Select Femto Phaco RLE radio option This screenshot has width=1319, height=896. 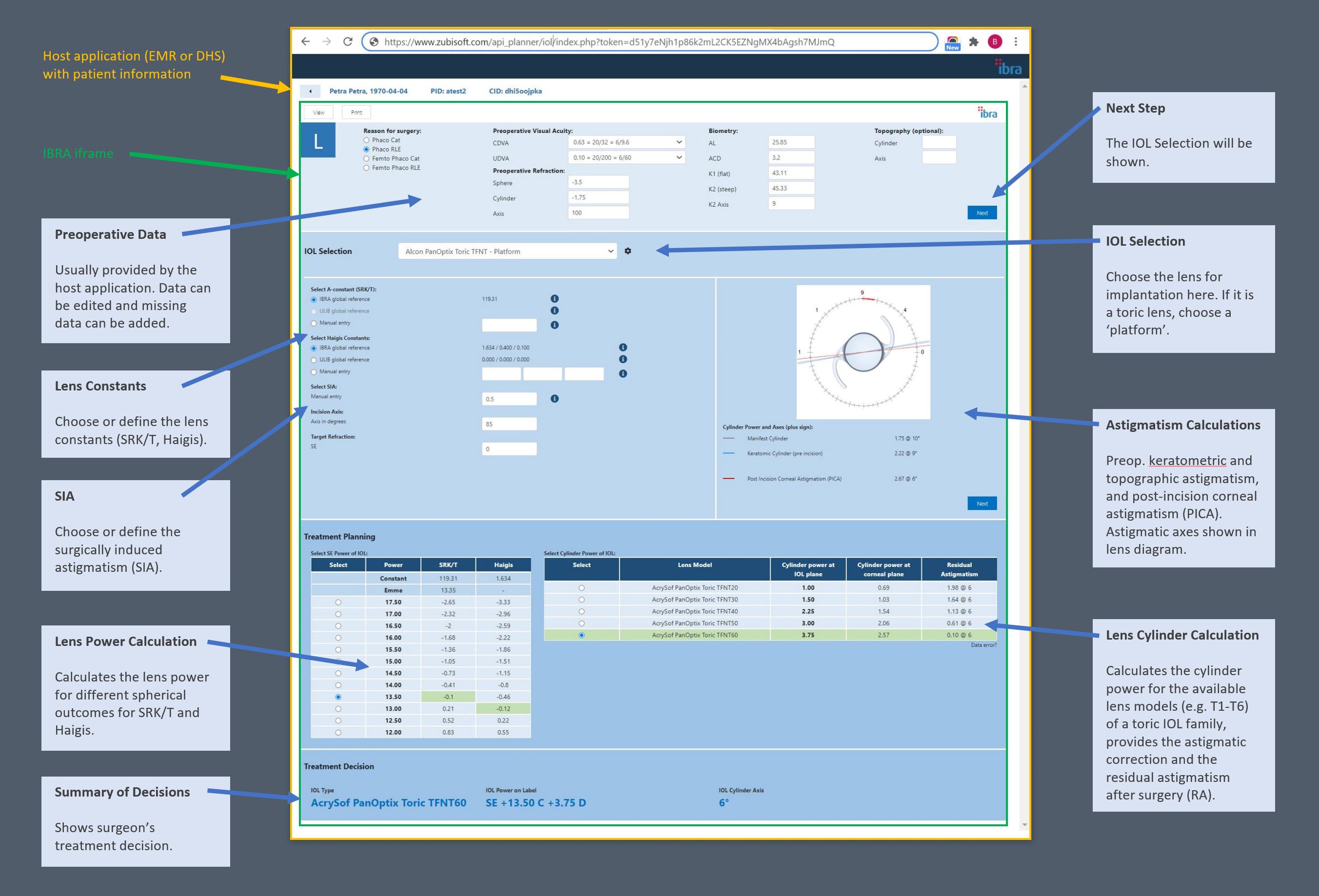(x=366, y=167)
